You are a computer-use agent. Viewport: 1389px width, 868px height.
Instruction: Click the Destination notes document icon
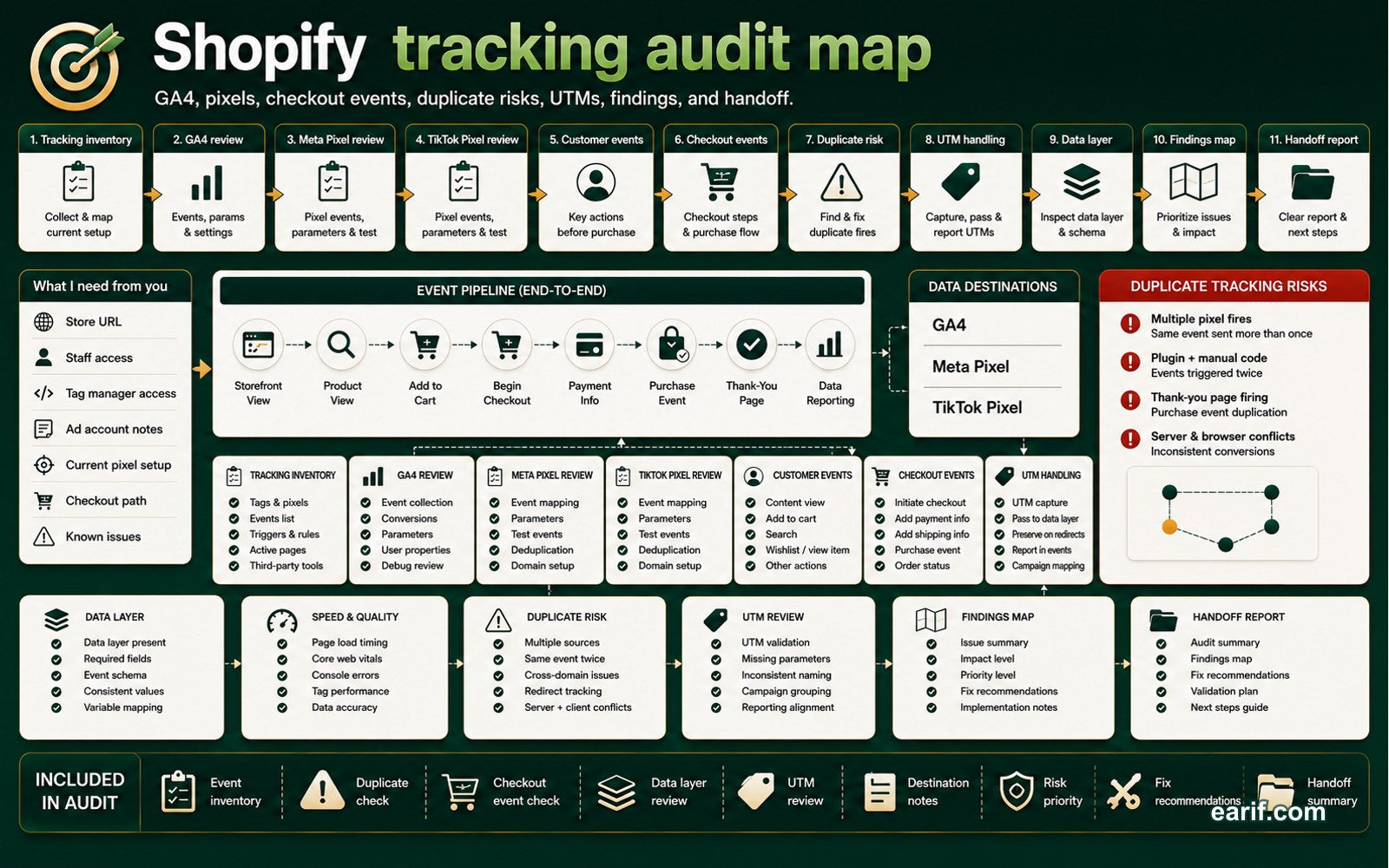coord(879,792)
